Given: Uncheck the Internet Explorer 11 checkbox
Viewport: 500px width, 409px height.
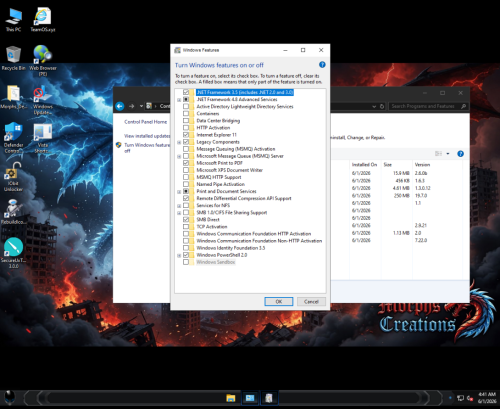Looking at the screenshot, I should coord(186,135).
